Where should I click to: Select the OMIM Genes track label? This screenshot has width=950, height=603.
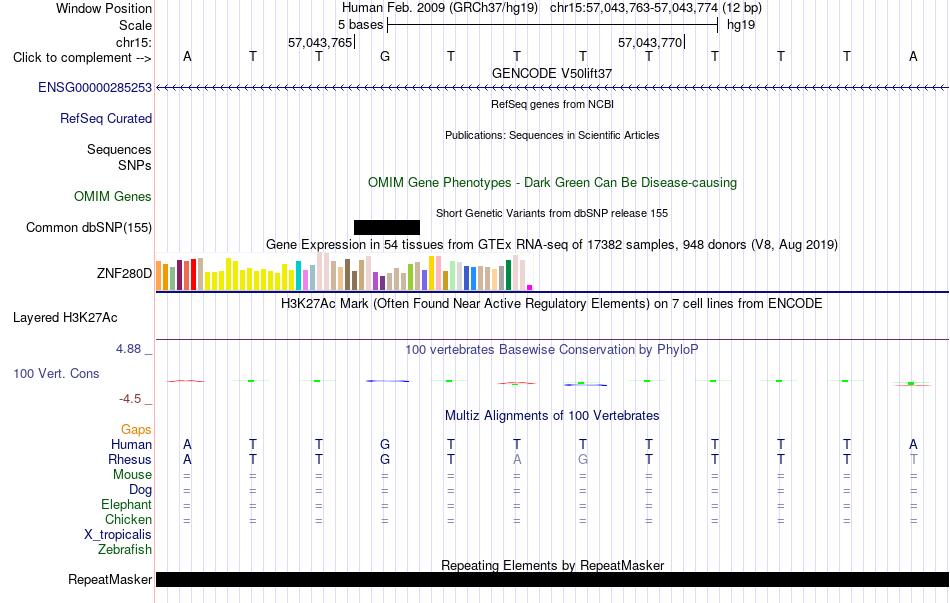pyautogui.click(x=113, y=196)
